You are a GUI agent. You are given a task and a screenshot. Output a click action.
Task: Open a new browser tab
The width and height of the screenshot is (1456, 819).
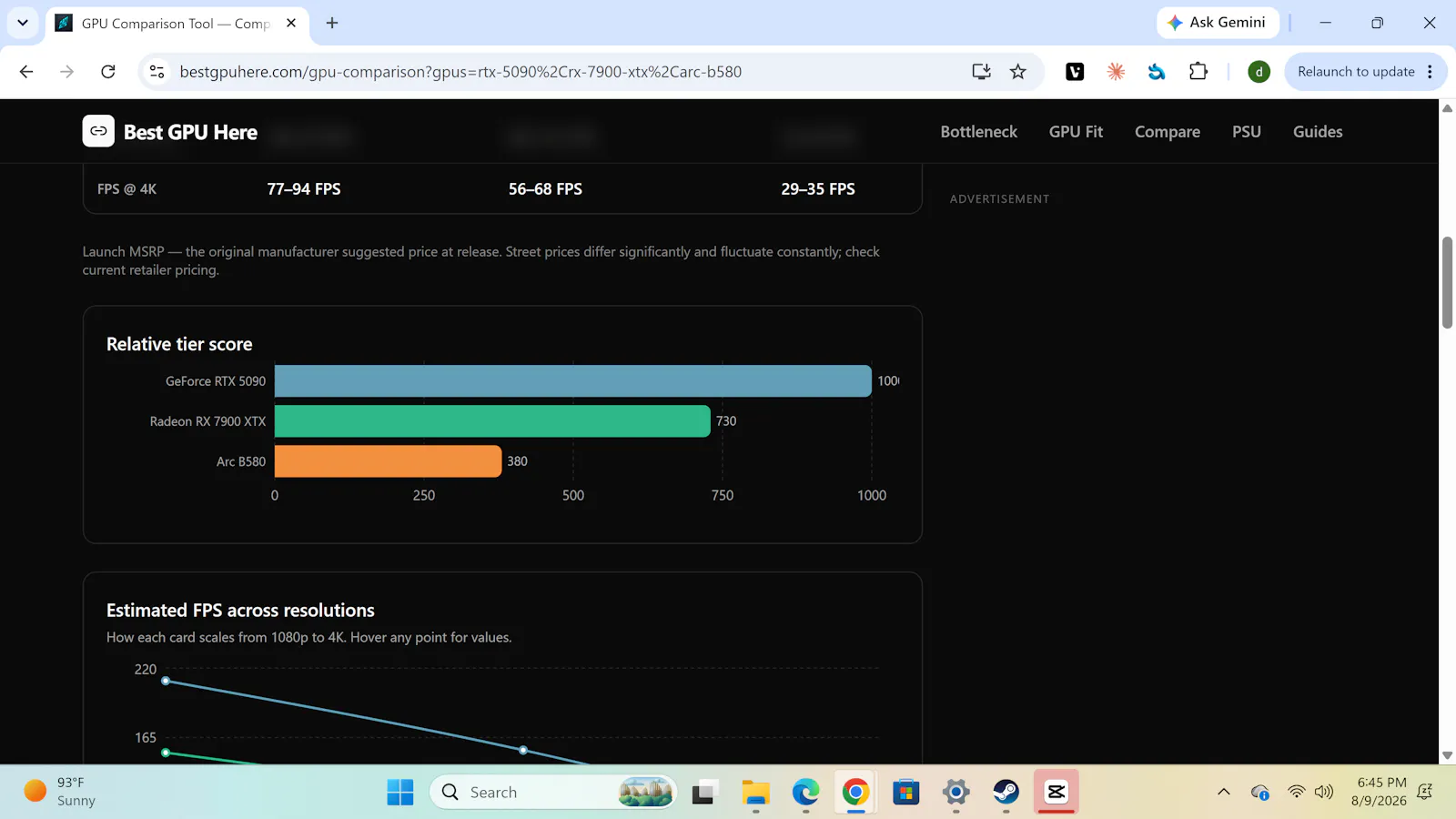(x=332, y=23)
